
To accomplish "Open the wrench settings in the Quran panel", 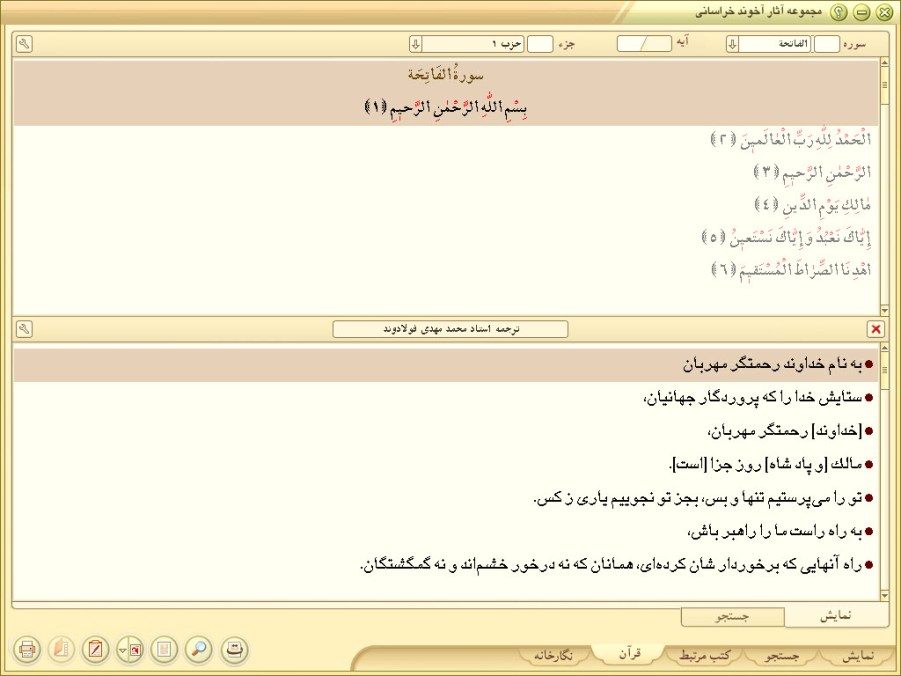I will (x=24, y=44).
